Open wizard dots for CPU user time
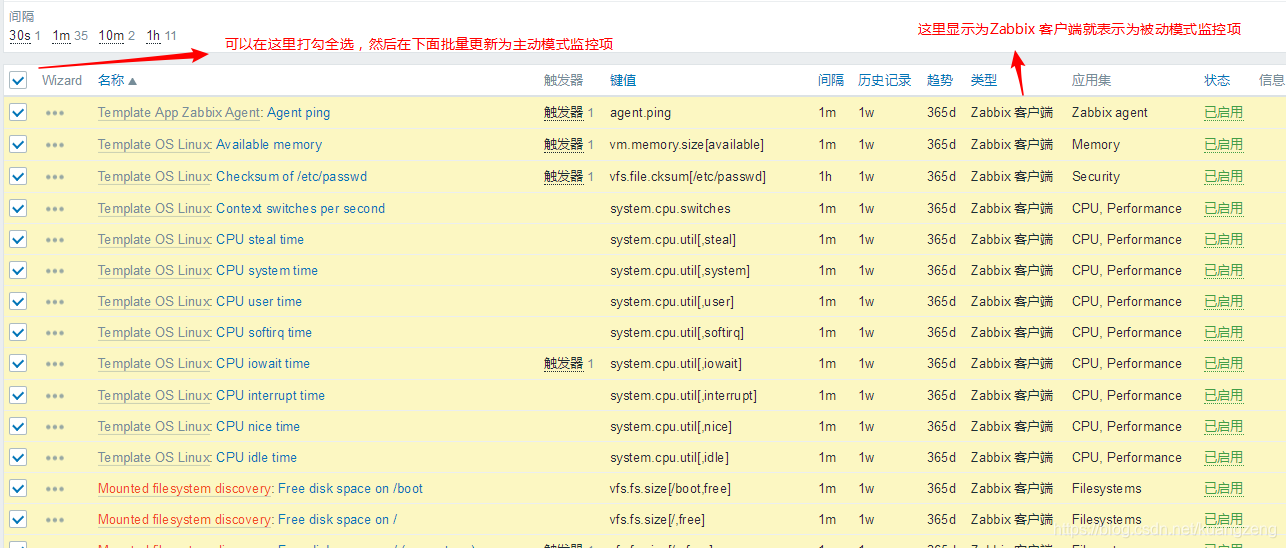1286x548 pixels. click(x=55, y=303)
